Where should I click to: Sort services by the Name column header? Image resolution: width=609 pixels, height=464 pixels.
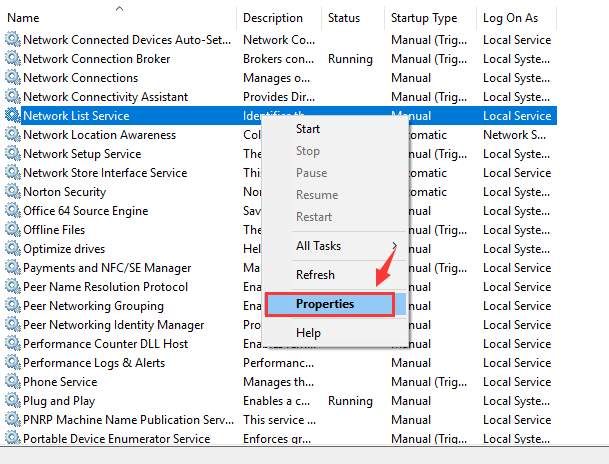pyautogui.click(x=24, y=18)
